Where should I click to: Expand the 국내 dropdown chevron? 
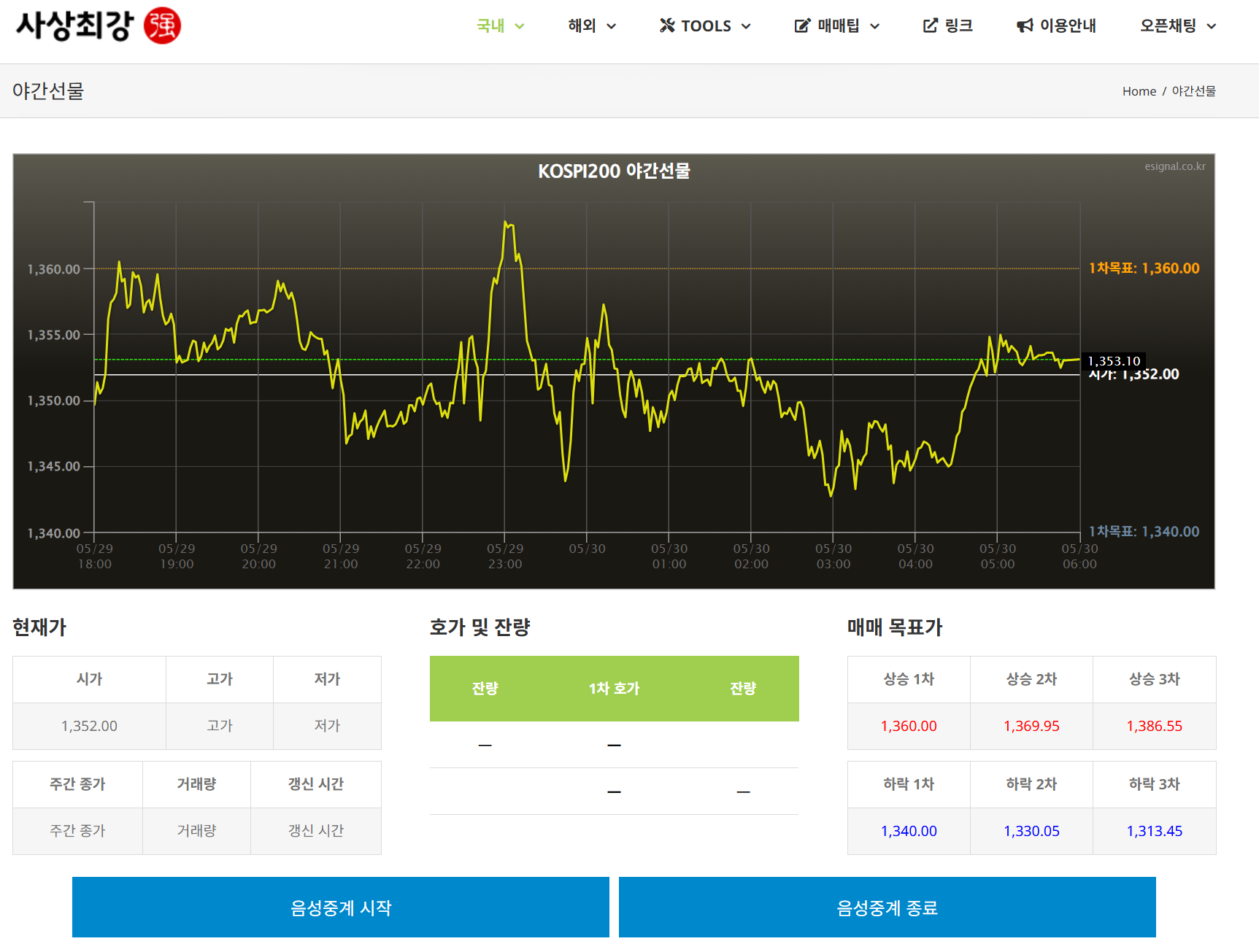520,26
